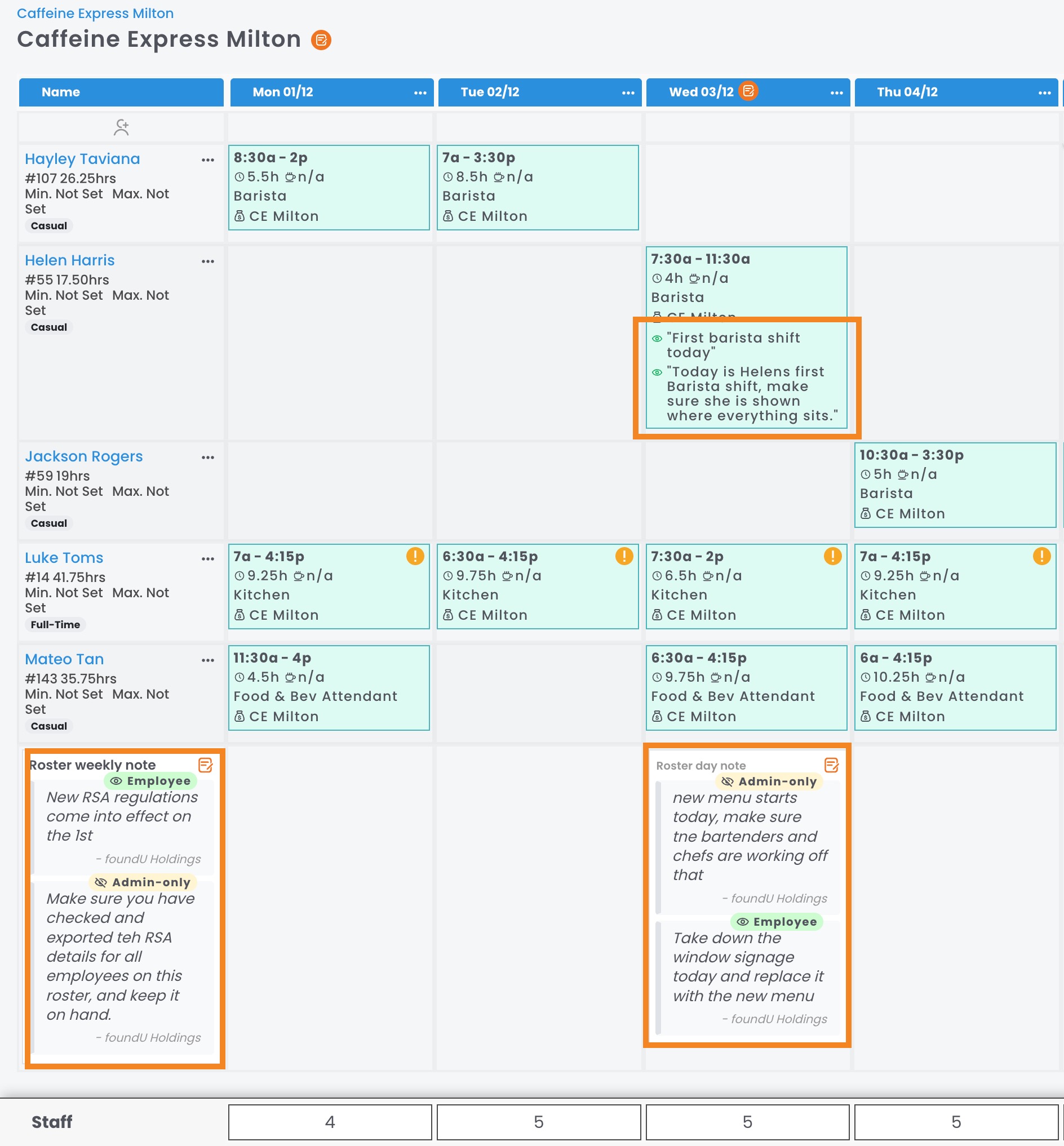Edit the Roster day note via its icon
Viewport: 1064px width, 1146px height.
[x=831, y=765]
